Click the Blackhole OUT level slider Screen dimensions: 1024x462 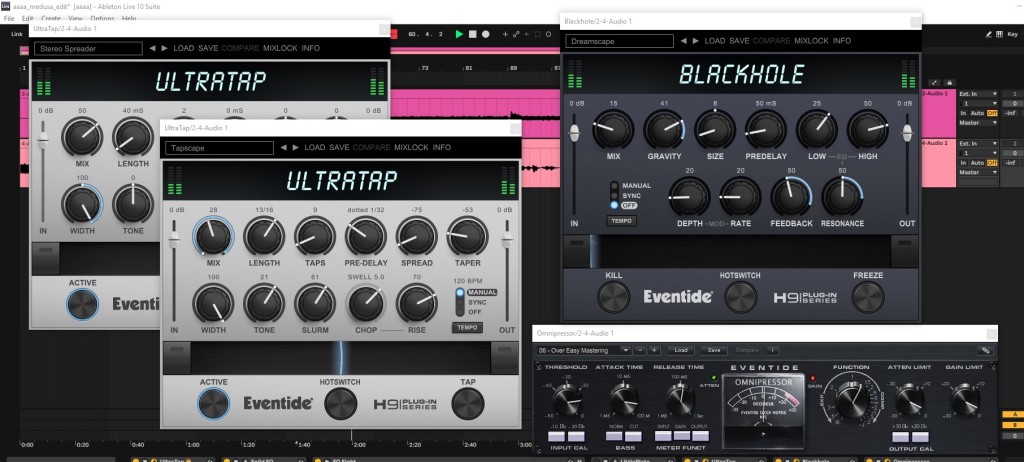[907, 135]
